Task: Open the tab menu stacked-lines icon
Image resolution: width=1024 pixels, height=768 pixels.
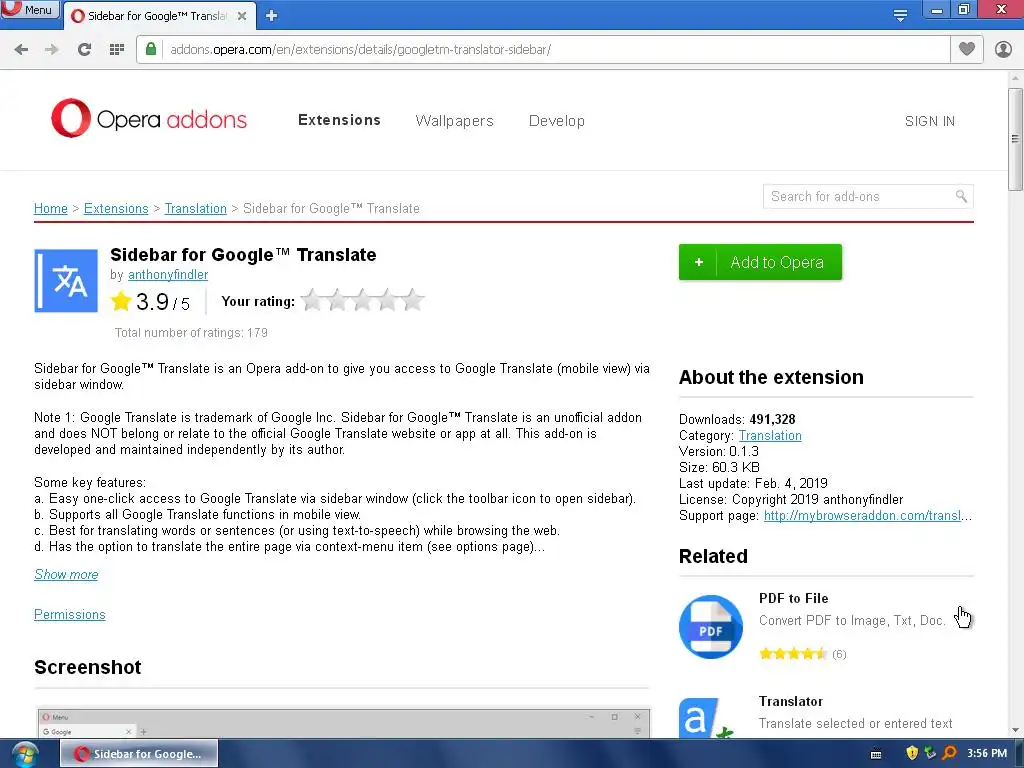Action: 900,16
